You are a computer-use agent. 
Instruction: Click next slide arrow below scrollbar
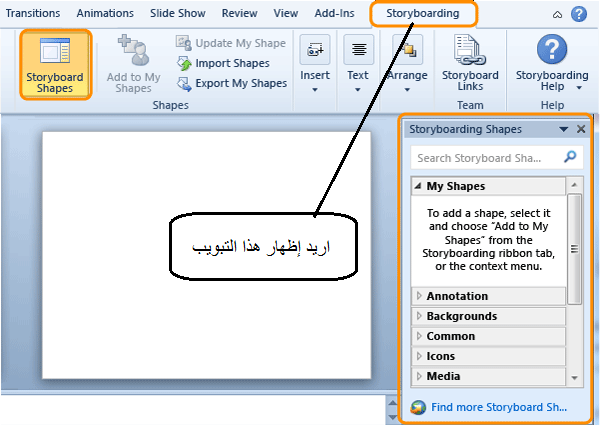[x=393, y=417]
